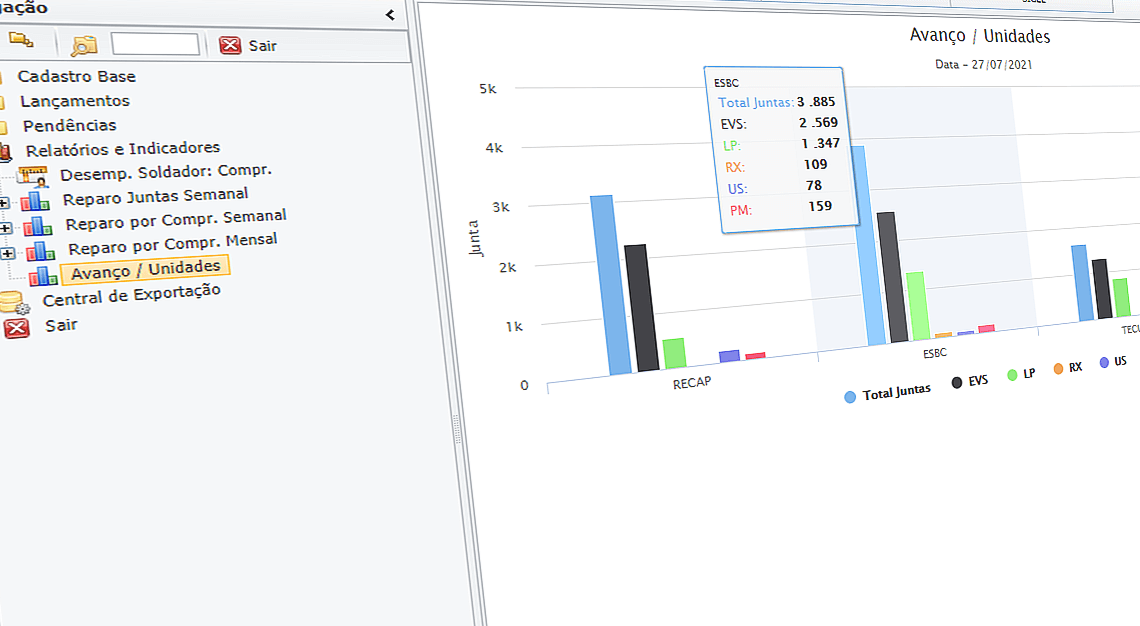Click the Sair exit icon in tree
This screenshot has width=1140, height=626.
tap(17, 329)
